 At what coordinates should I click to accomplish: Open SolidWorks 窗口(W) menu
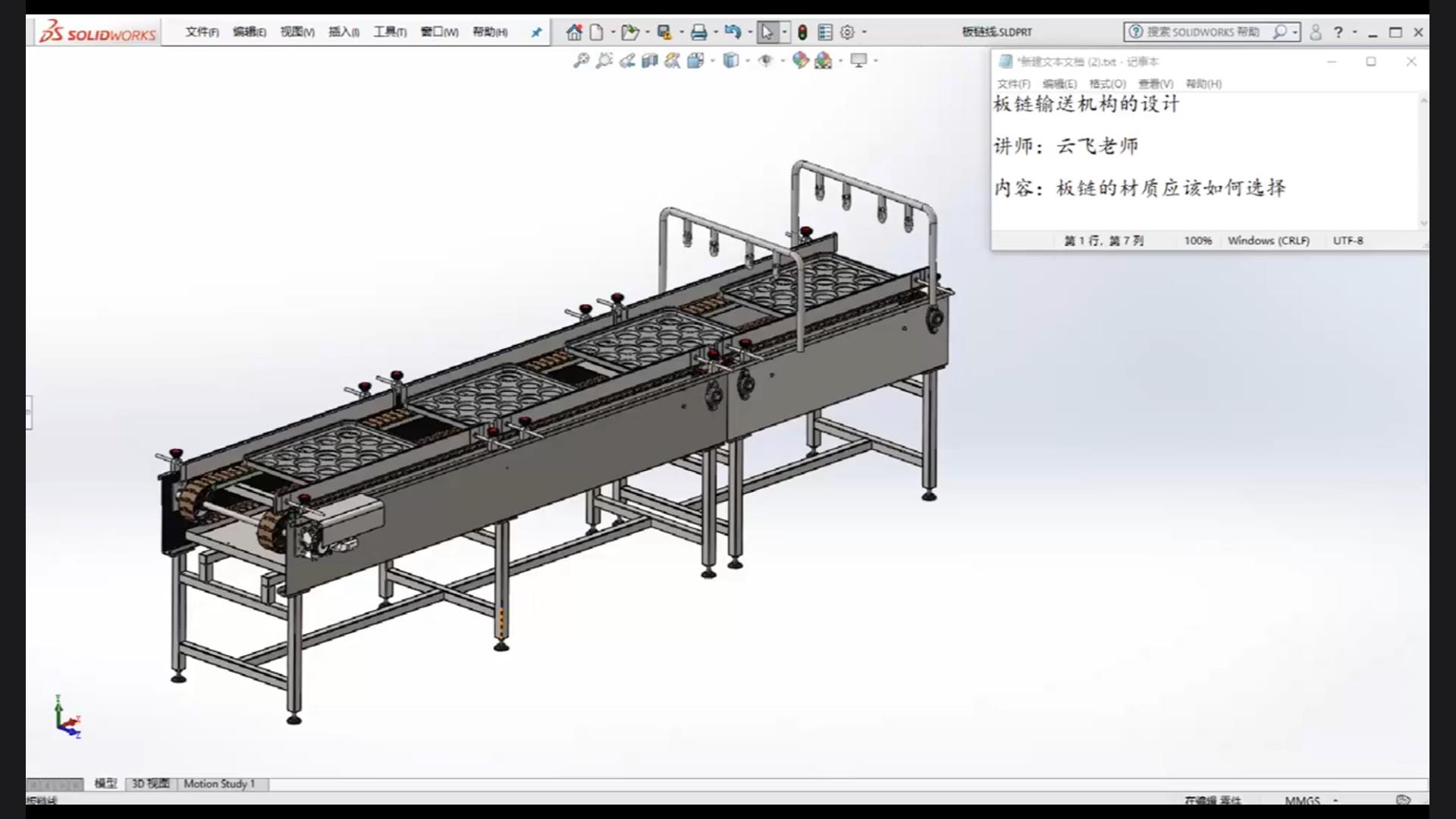(440, 32)
